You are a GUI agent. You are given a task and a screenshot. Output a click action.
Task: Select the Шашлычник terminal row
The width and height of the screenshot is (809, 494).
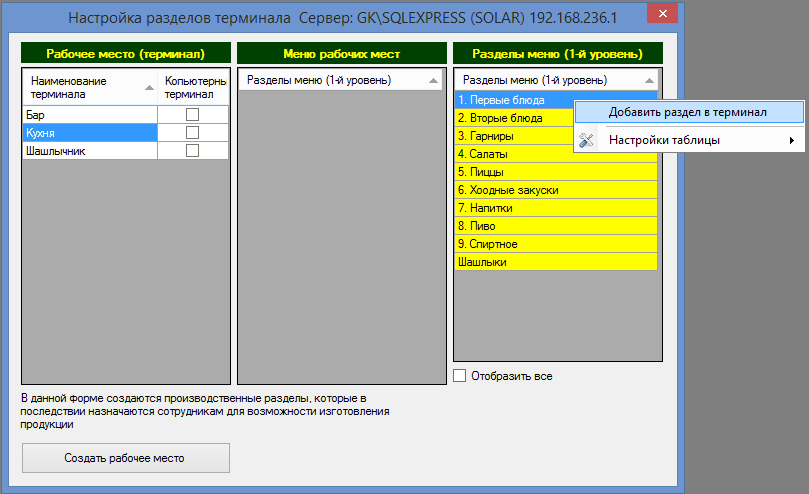coord(90,151)
